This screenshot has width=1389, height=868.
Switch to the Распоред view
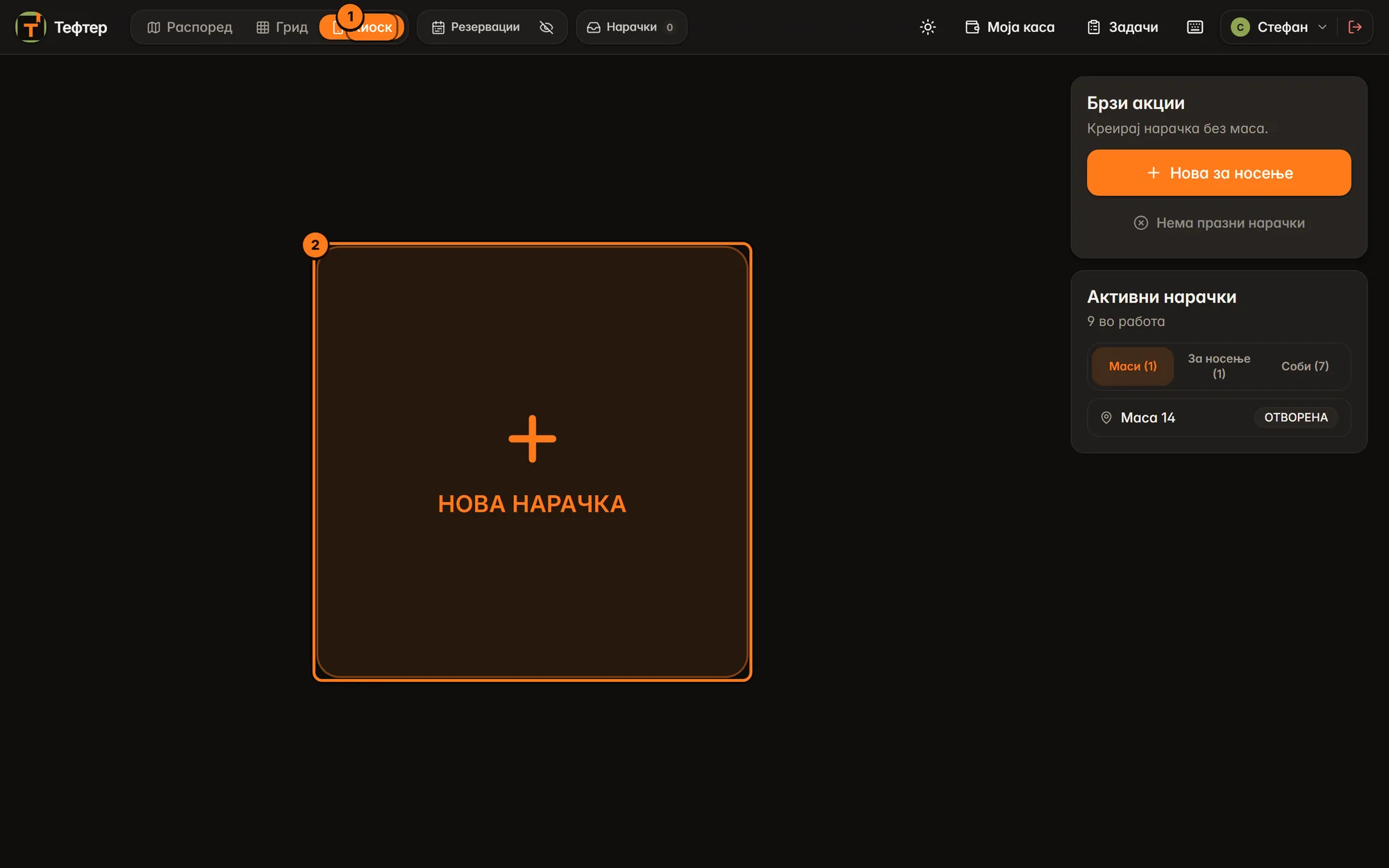click(190, 27)
